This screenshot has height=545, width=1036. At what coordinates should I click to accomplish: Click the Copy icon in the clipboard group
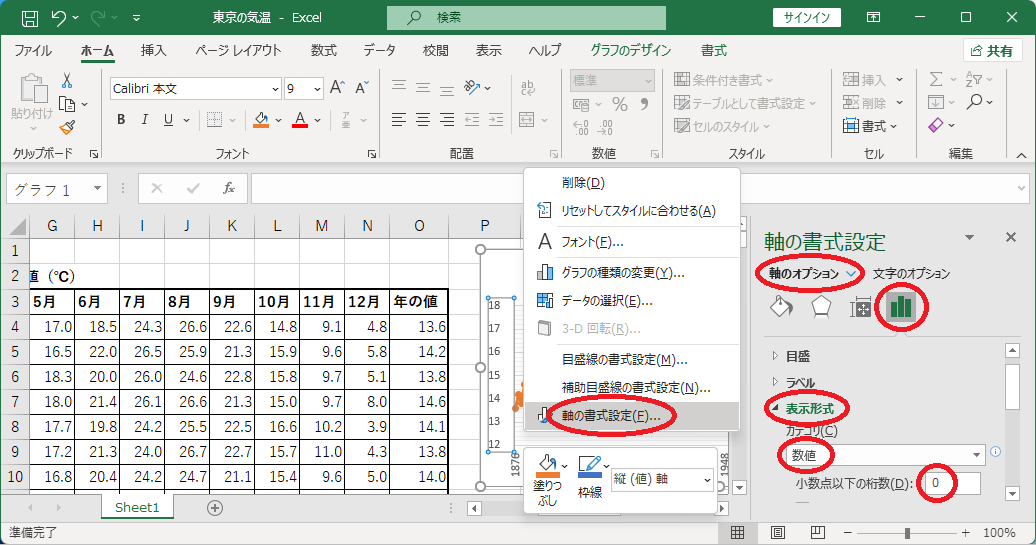[x=67, y=104]
